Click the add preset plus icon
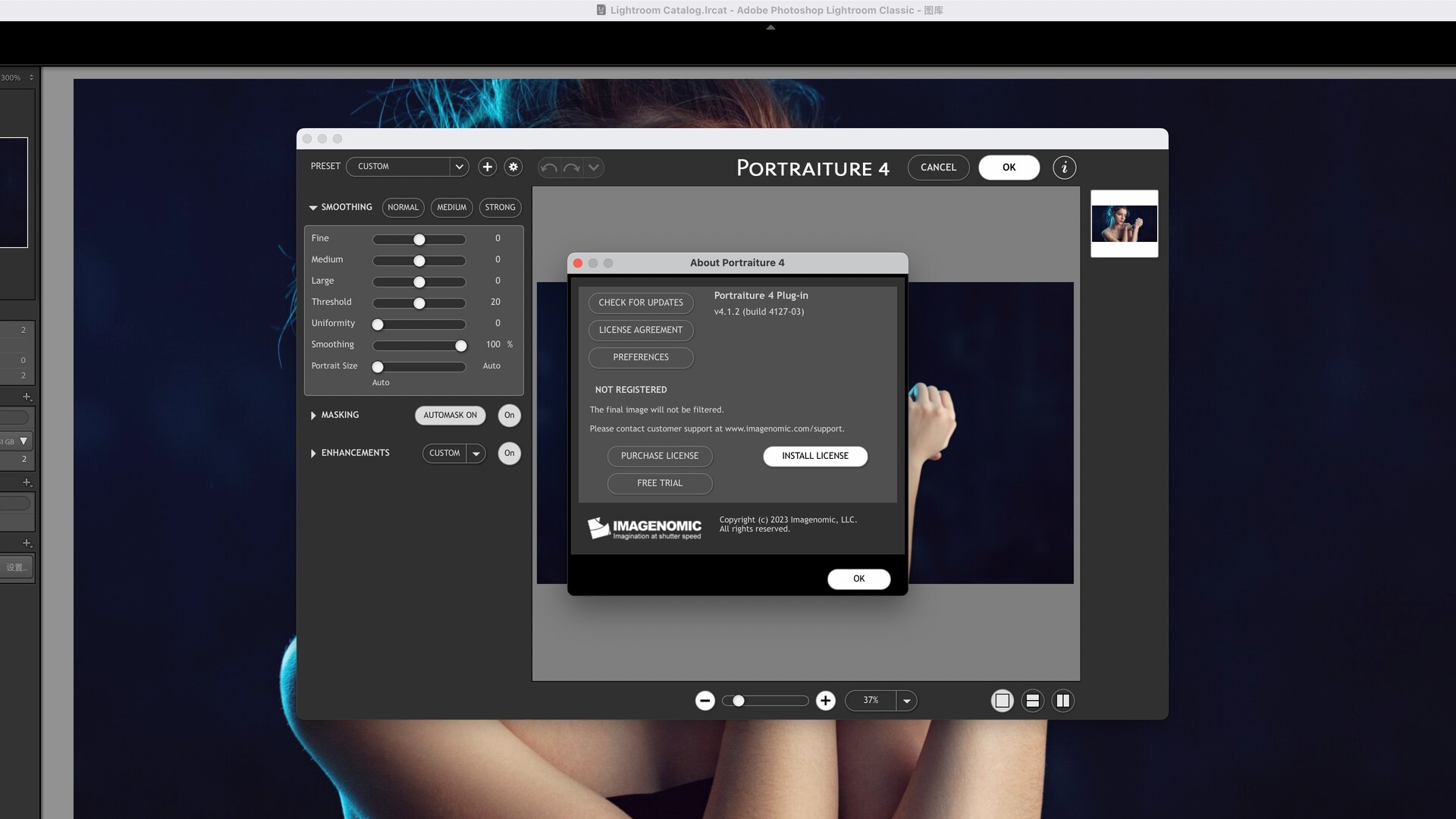This screenshot has width=1456, height=819. (x=488, y=167)
